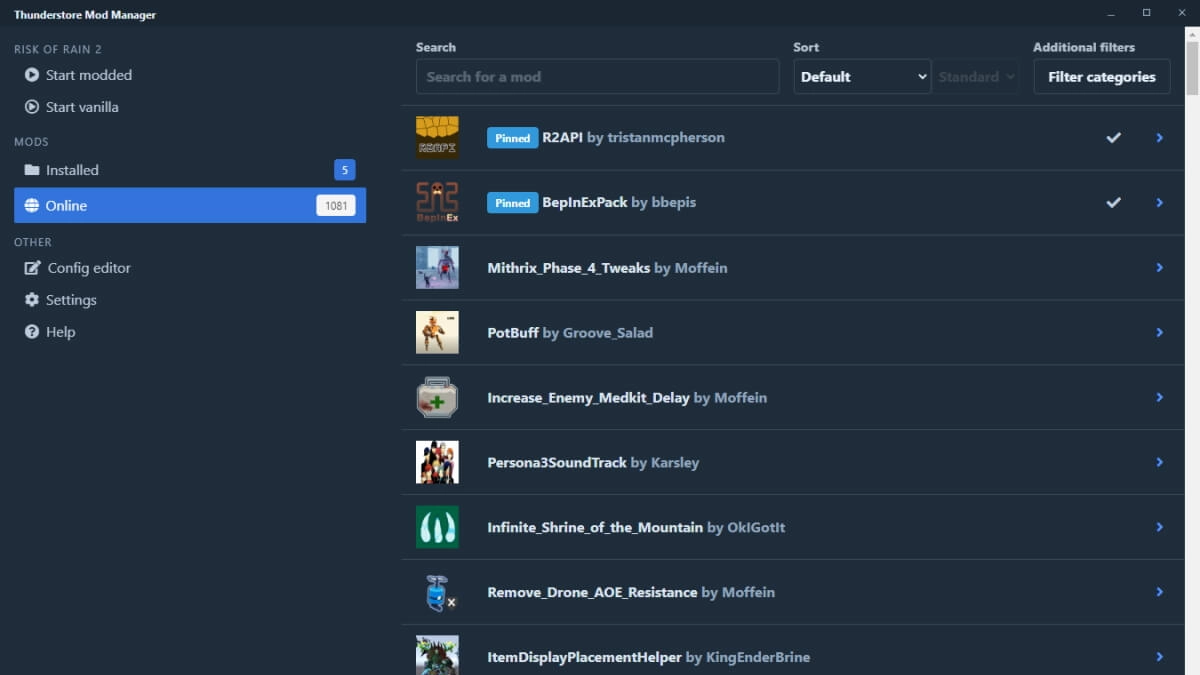
Task: Open the Standard sort direction dropdown
Action: pyautogui.click(x=976, y=77)
